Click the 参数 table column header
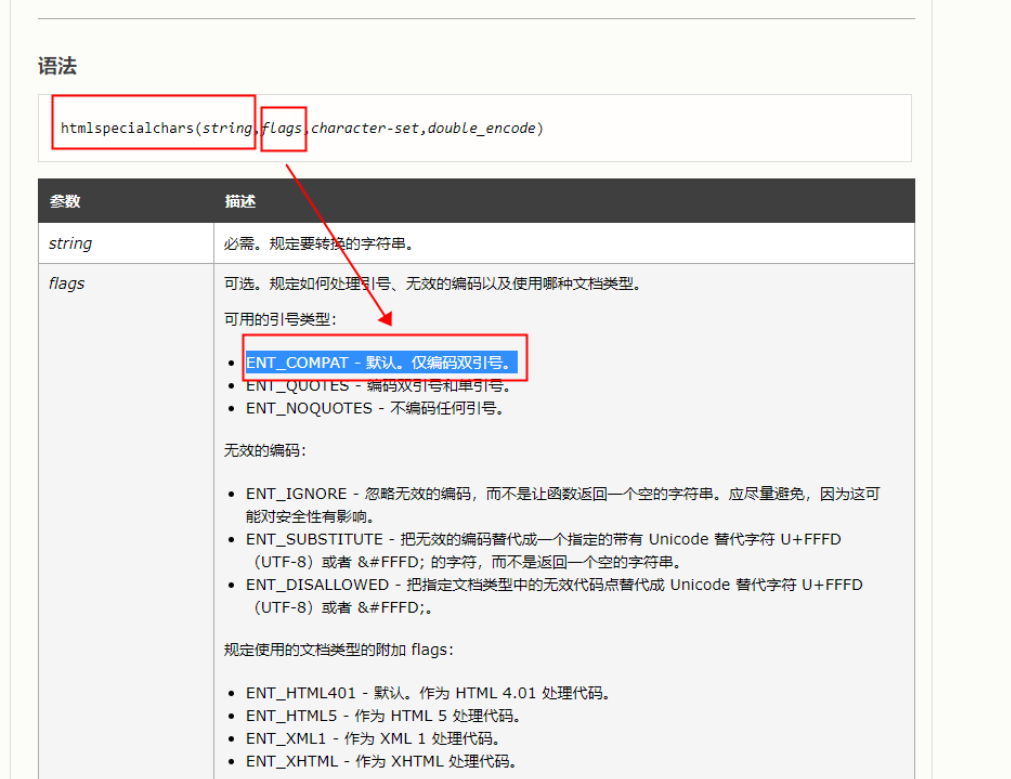This screenshot has width=1011, height=779. [x=65, y=201]
